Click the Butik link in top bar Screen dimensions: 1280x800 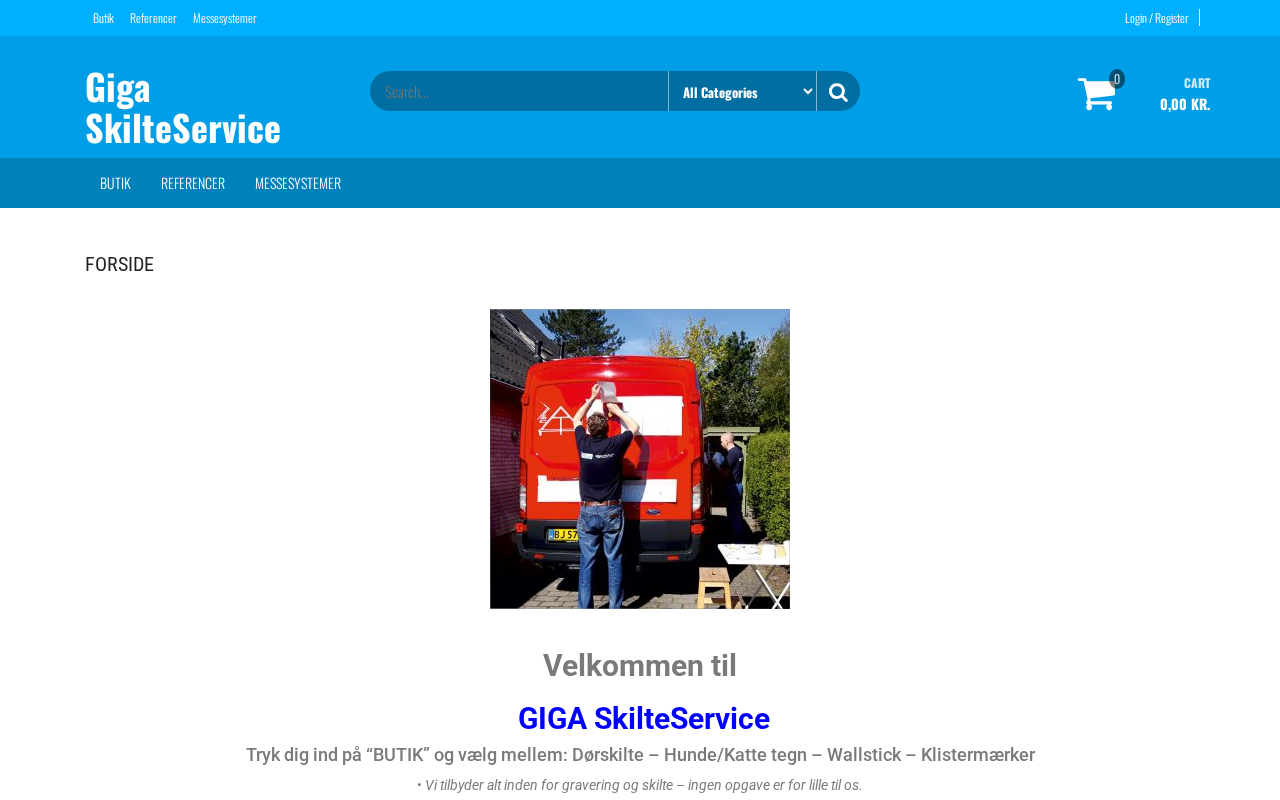coord(103,18)
